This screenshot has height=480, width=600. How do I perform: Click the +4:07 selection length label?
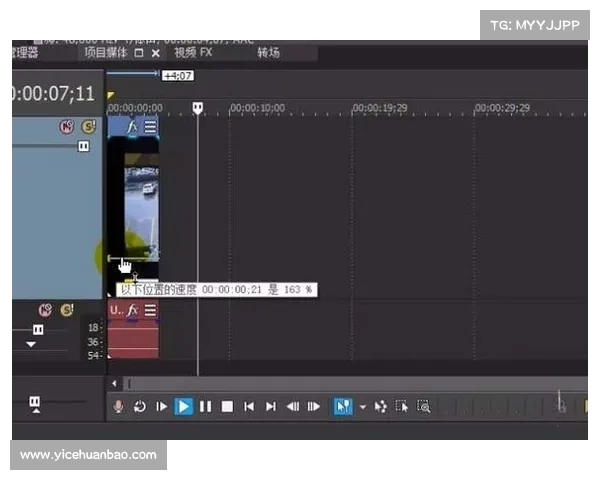pyautogui.click(x=178, y=75)
